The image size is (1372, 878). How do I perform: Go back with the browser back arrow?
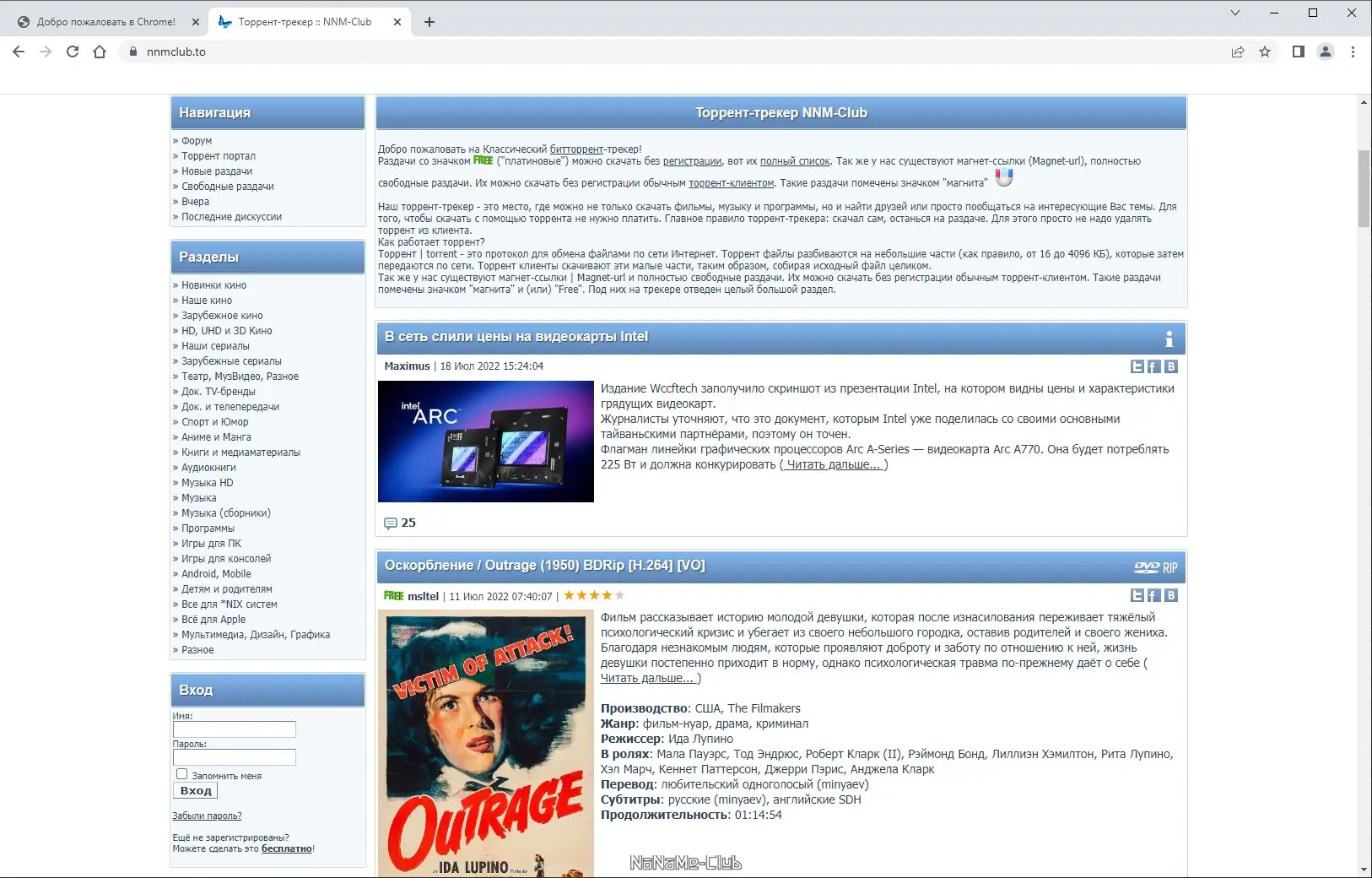pos(19,51)
